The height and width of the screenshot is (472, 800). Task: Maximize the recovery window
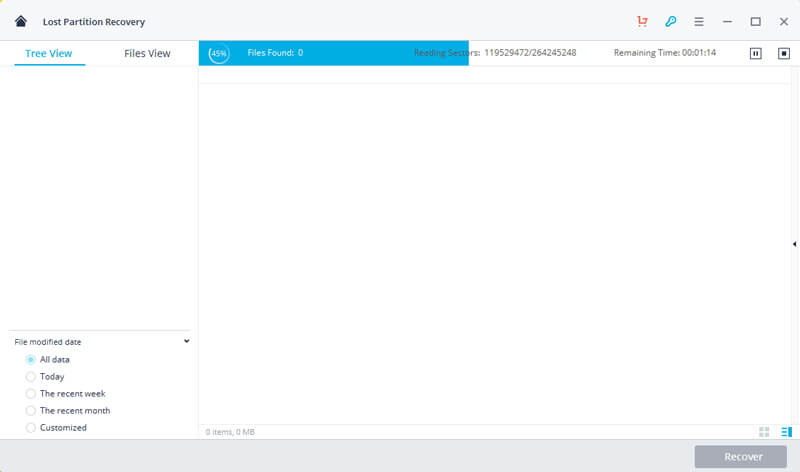point(756,21)
